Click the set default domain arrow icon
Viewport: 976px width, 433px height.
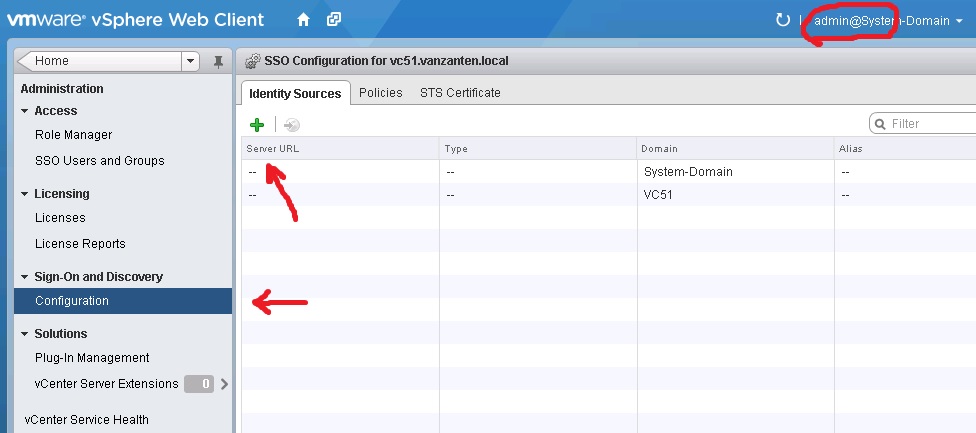click(291, 125)
